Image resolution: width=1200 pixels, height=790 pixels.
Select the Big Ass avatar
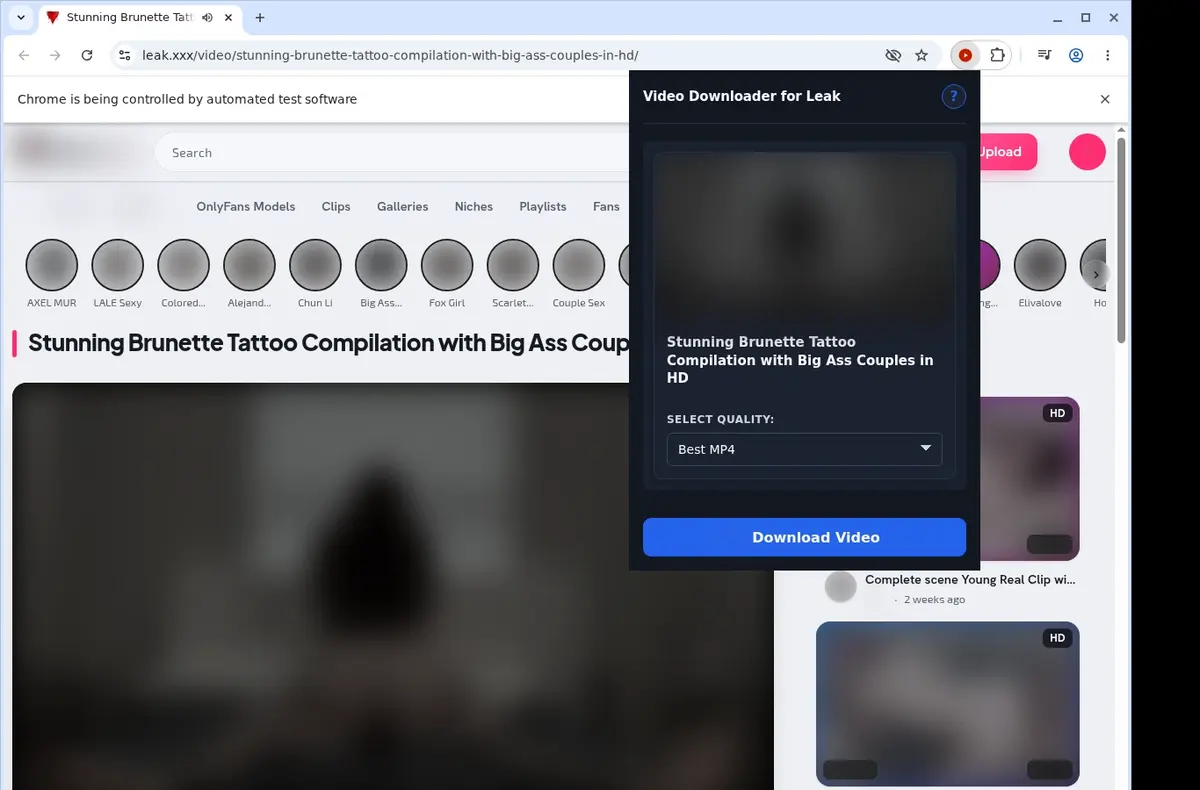(x=381, y=266)
